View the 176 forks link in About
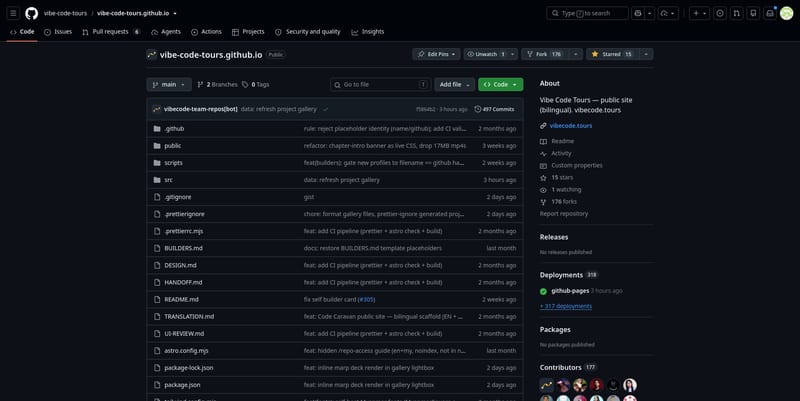 pyautogui.click(x=564, y=202)
